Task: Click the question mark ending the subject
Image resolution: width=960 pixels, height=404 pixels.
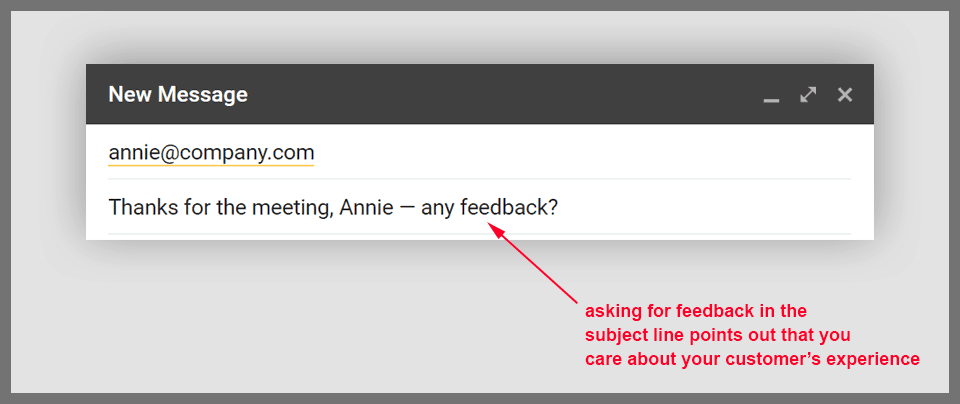Action: pos(552,208)
